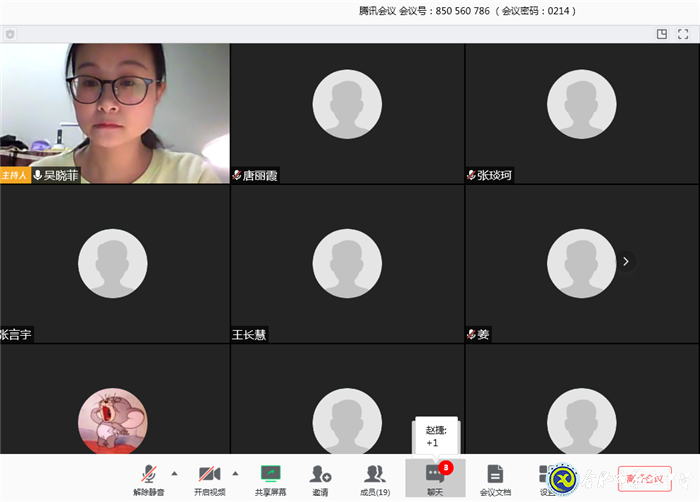Select 张琰珂's participant tile
The width and height of the screenshot is (700, 502).
pos(581,113)
